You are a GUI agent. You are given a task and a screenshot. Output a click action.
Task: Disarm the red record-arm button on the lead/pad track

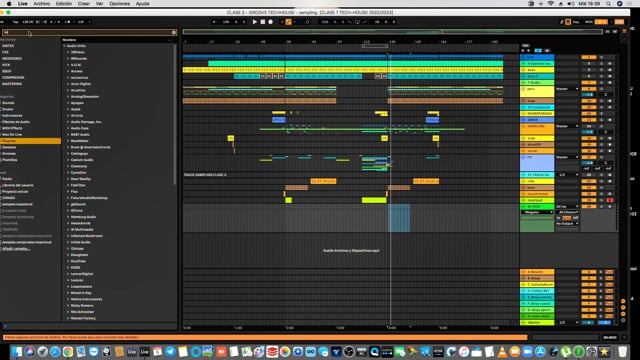609,200
